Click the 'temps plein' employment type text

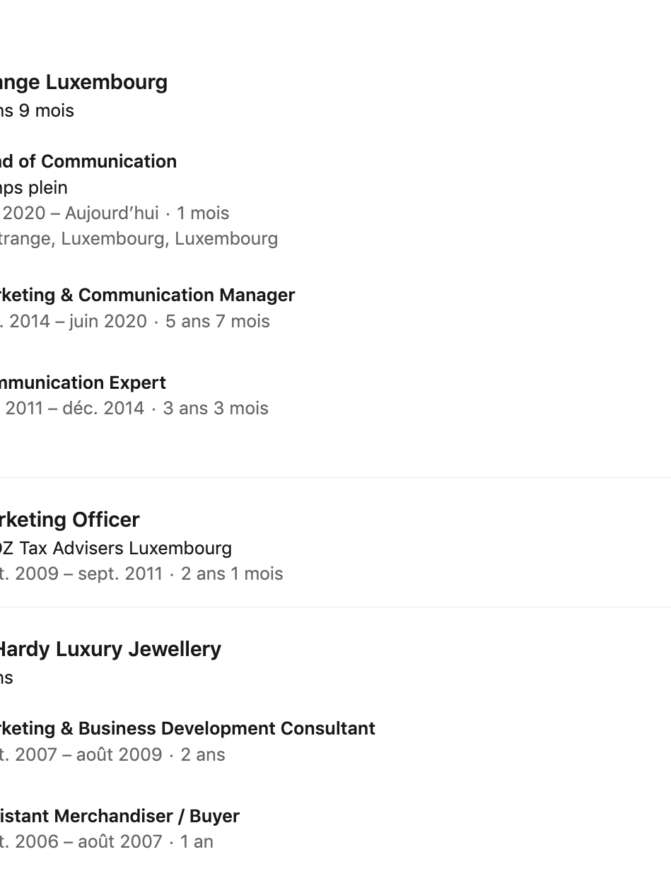point(34,187)
